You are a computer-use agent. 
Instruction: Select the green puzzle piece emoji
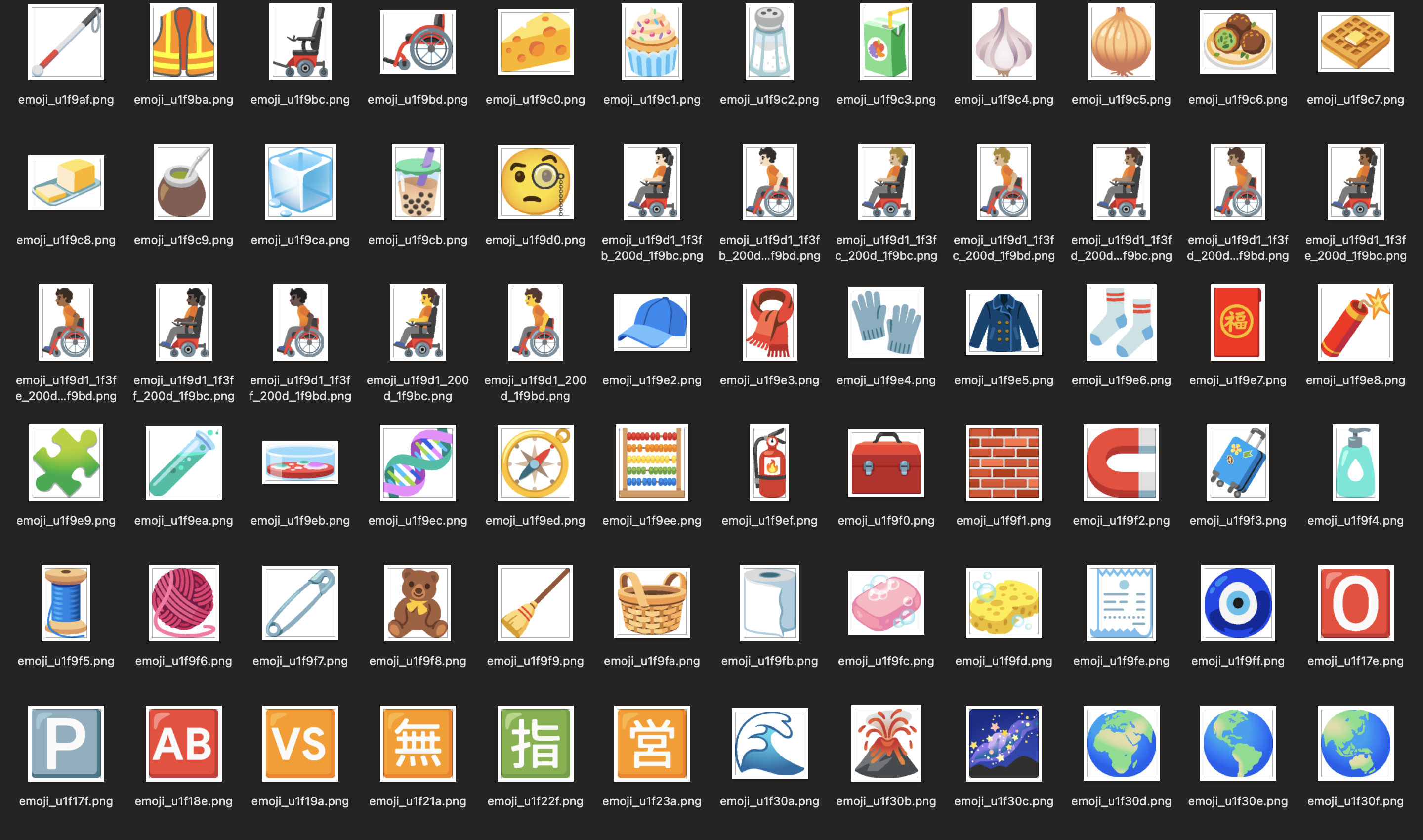pyautogui.click(x=66, y=463)
